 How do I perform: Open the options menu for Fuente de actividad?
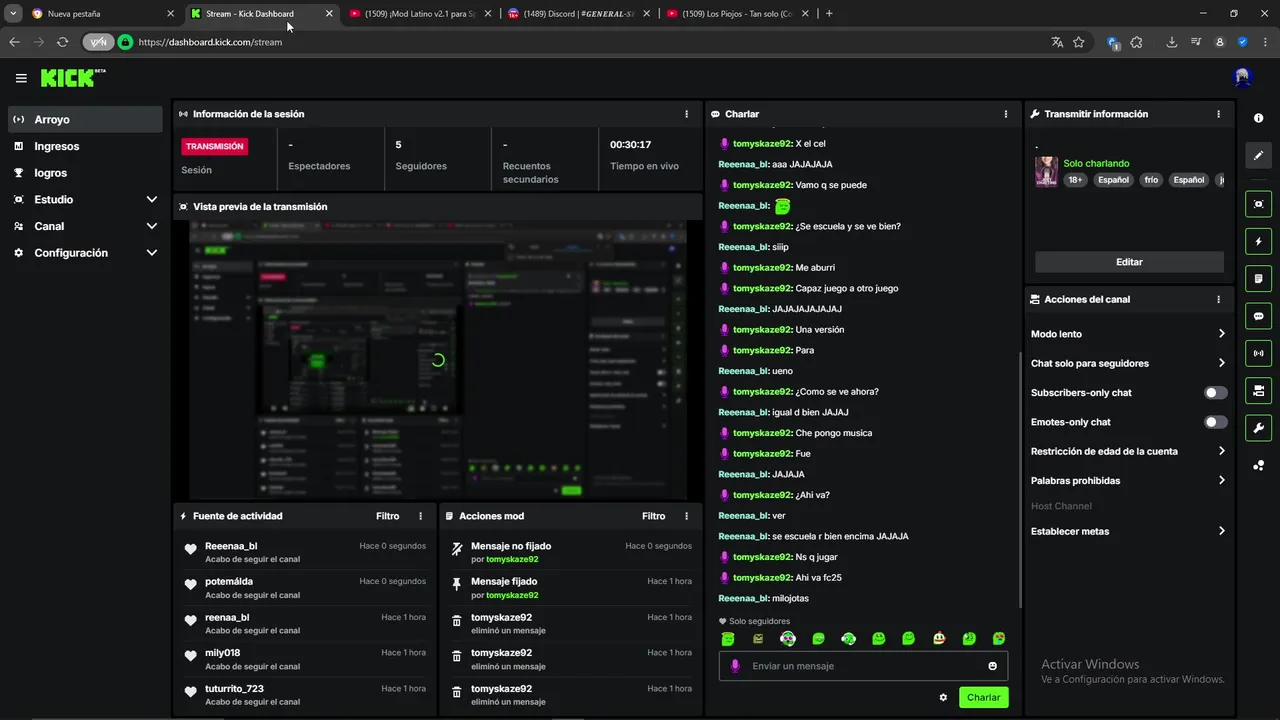point(420,516)
